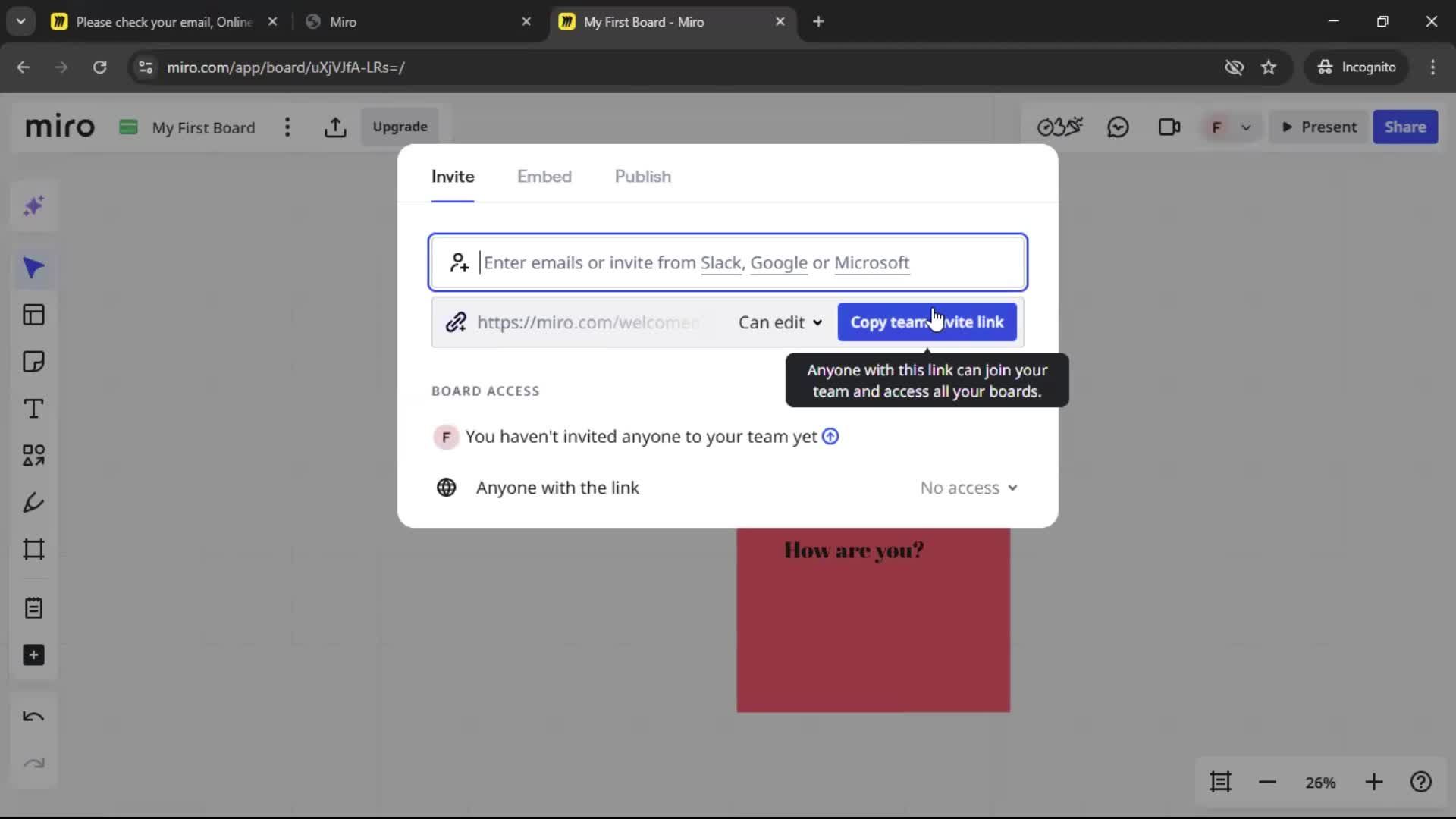Viewport: 1456px width, 819px height.
Task: Switch to the Miro browser tab
Action: tap(417, 22)
